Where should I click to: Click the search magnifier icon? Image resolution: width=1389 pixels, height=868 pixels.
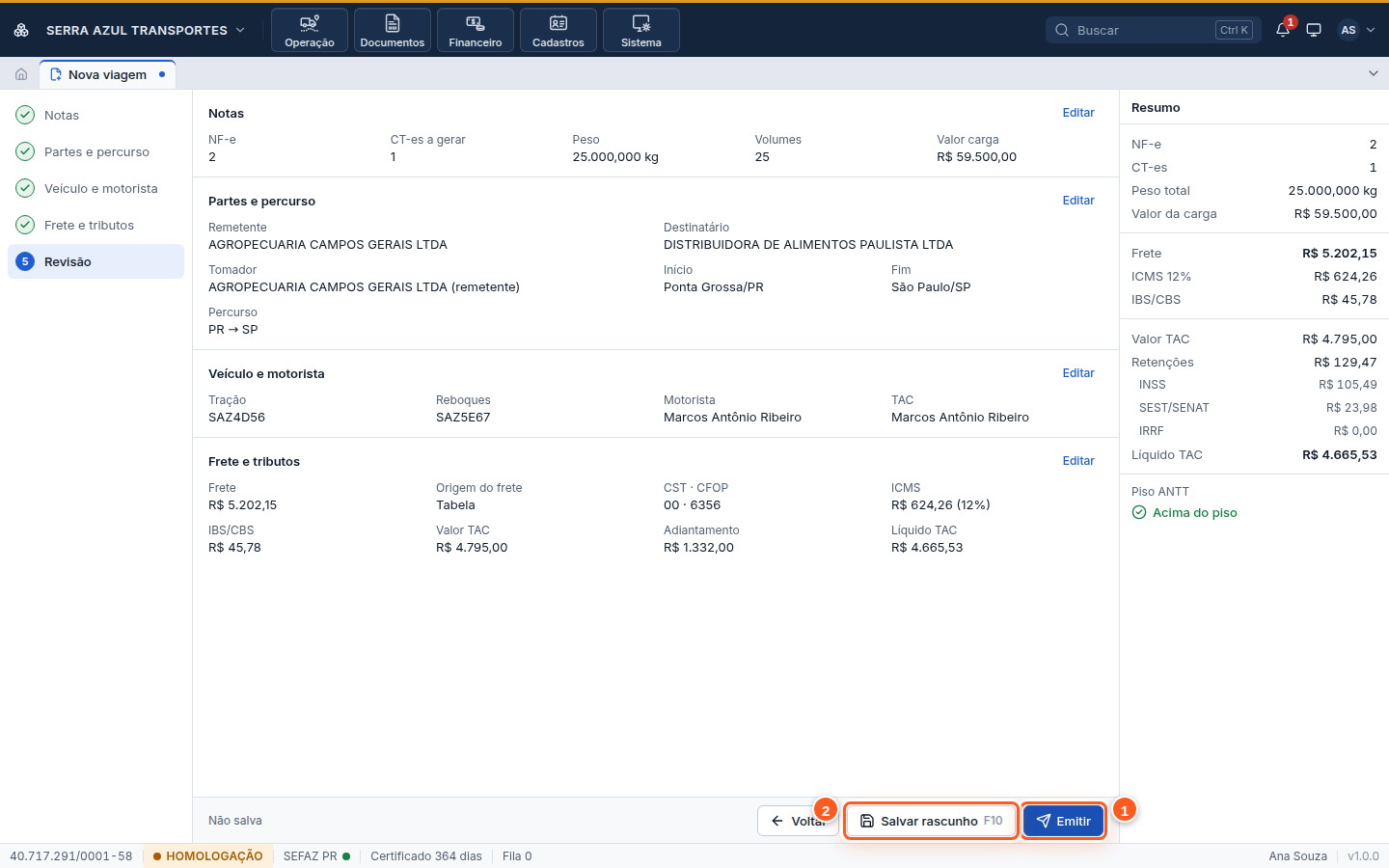(1062, 30)
